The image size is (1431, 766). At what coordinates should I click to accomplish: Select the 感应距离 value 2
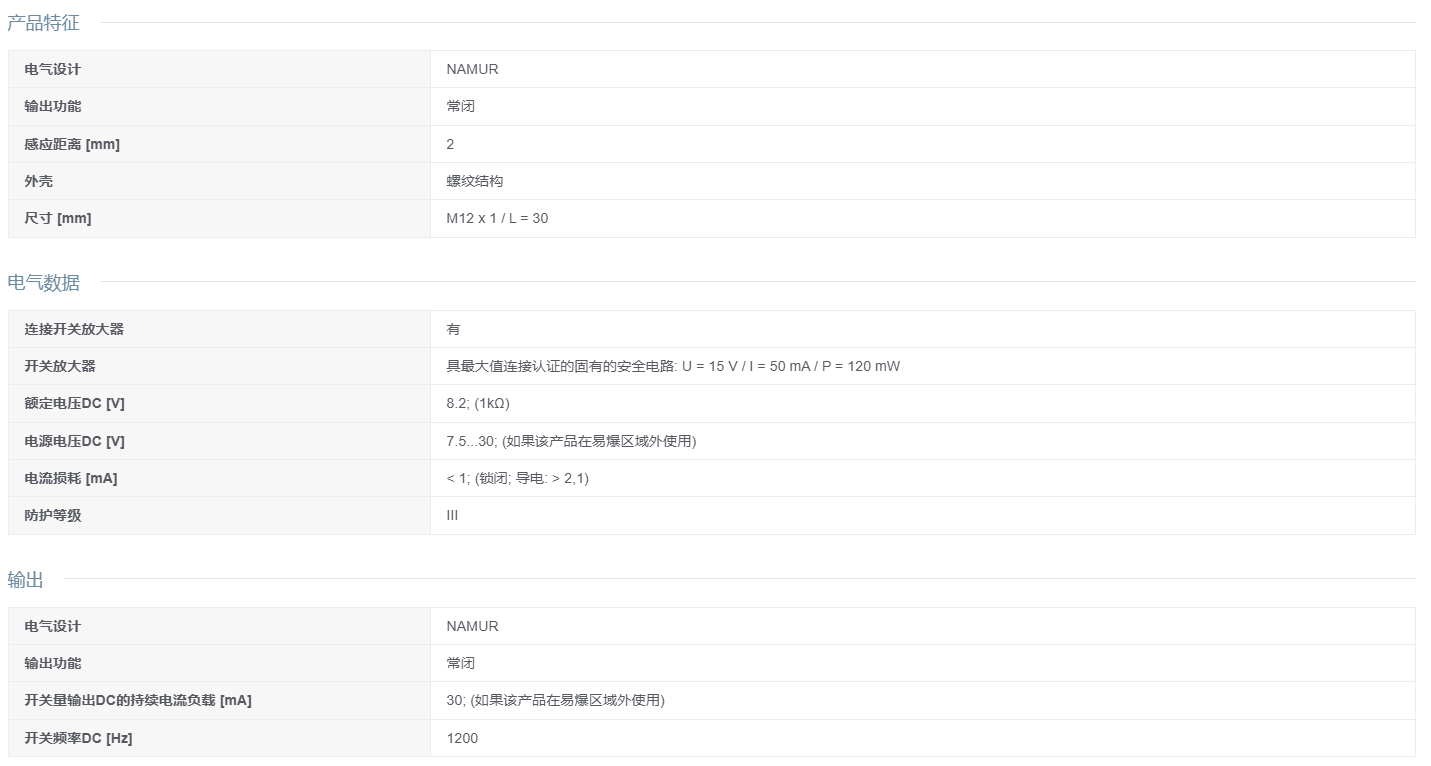point(450,144)
